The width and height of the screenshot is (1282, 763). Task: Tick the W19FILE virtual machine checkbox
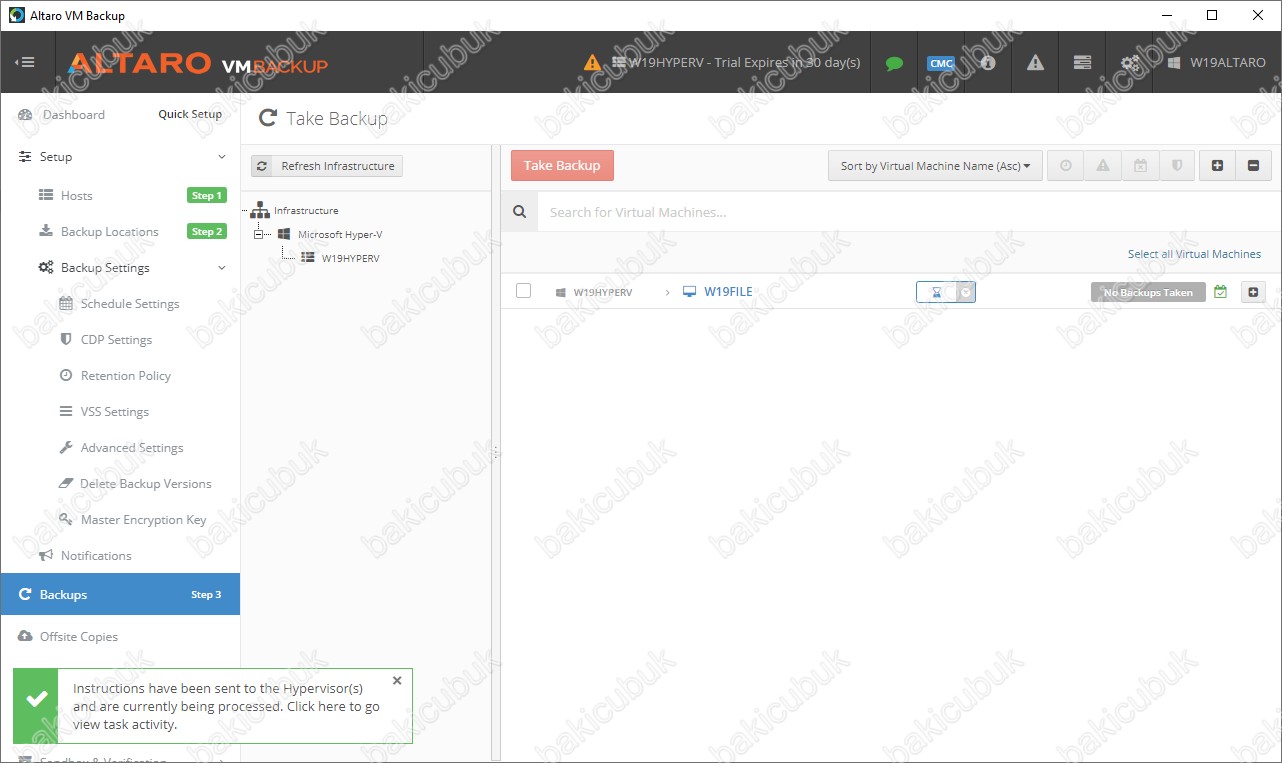523,291
